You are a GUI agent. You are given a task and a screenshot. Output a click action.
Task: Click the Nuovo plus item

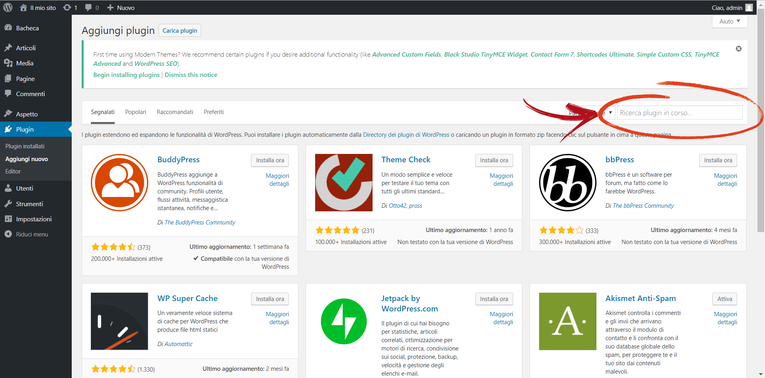point(121,8)
